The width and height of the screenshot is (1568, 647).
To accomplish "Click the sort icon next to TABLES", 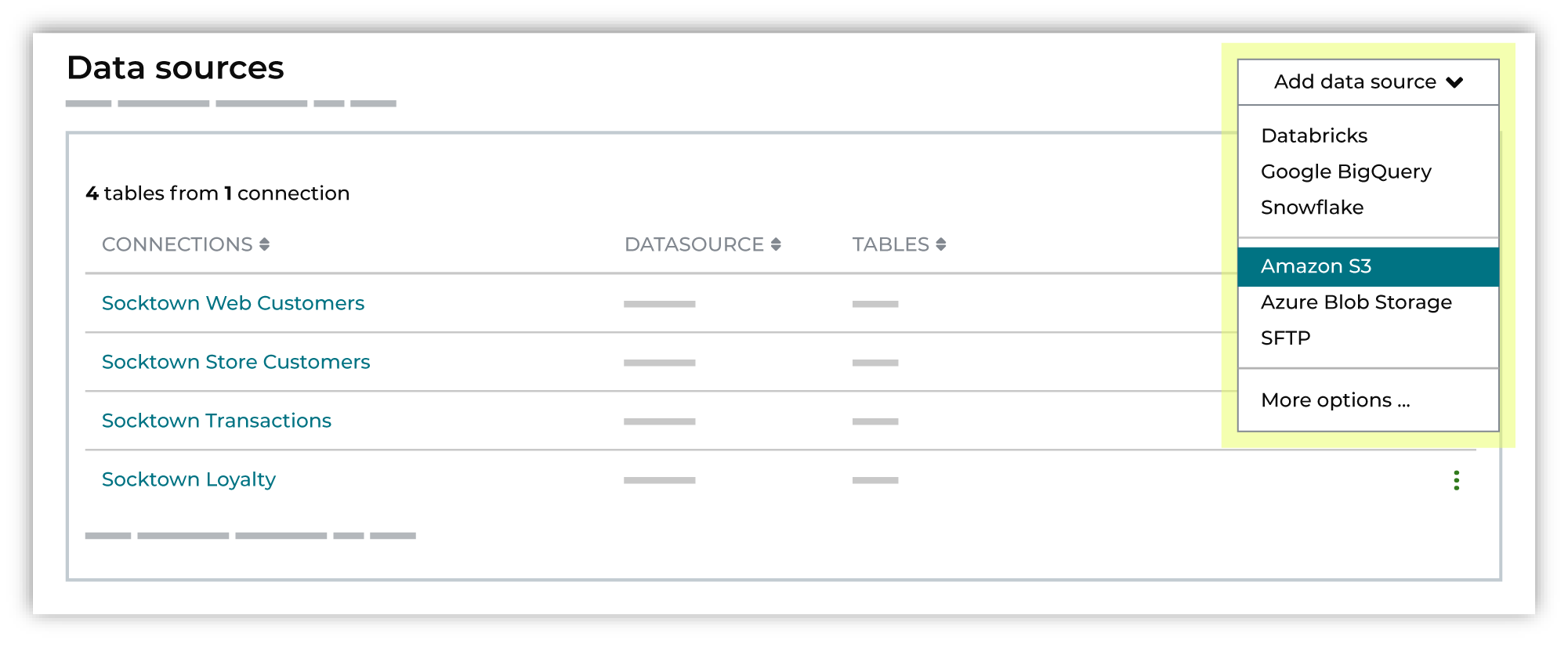I will click(x=940, y=244).
